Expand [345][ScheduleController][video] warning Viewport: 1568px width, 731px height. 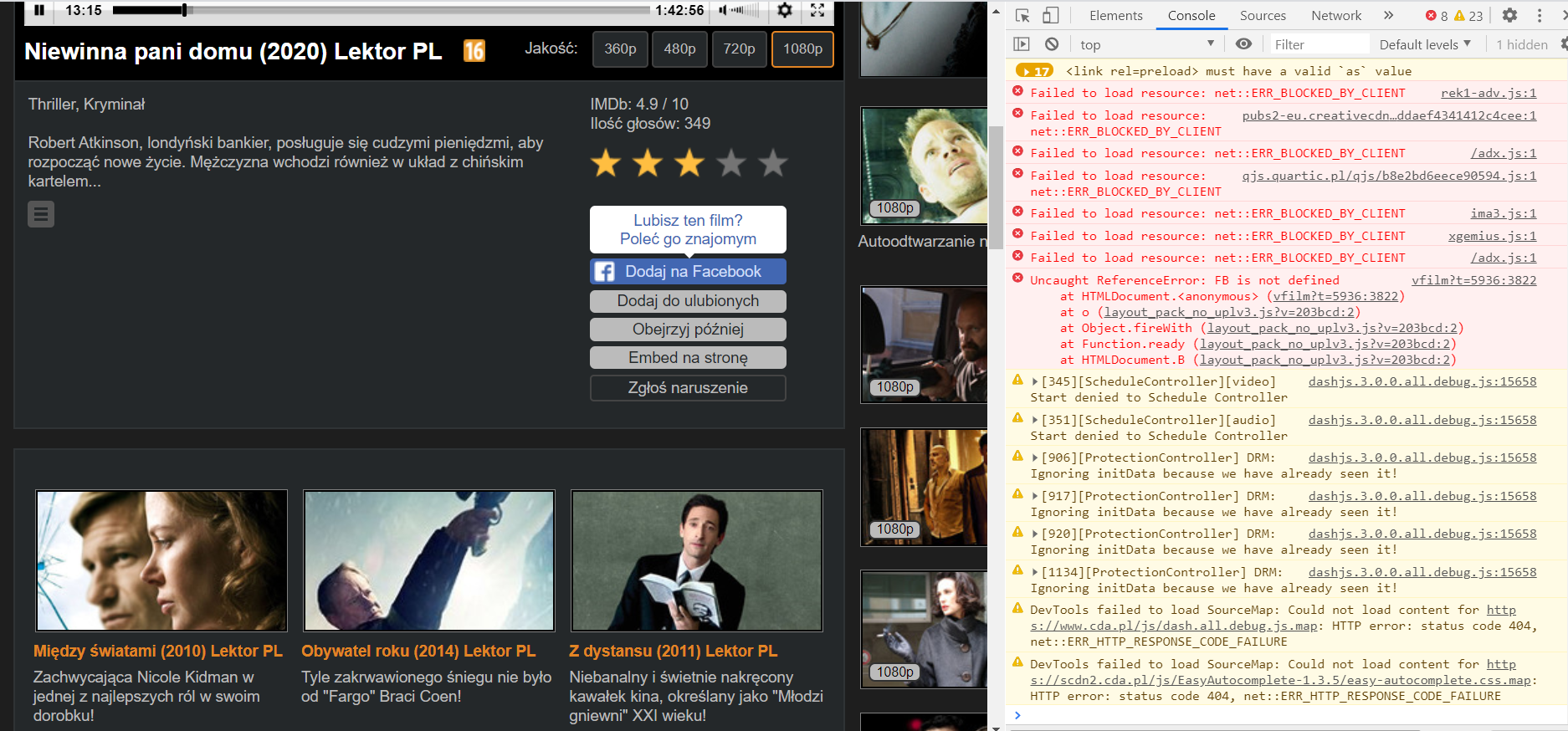(x=1035, y=381)
